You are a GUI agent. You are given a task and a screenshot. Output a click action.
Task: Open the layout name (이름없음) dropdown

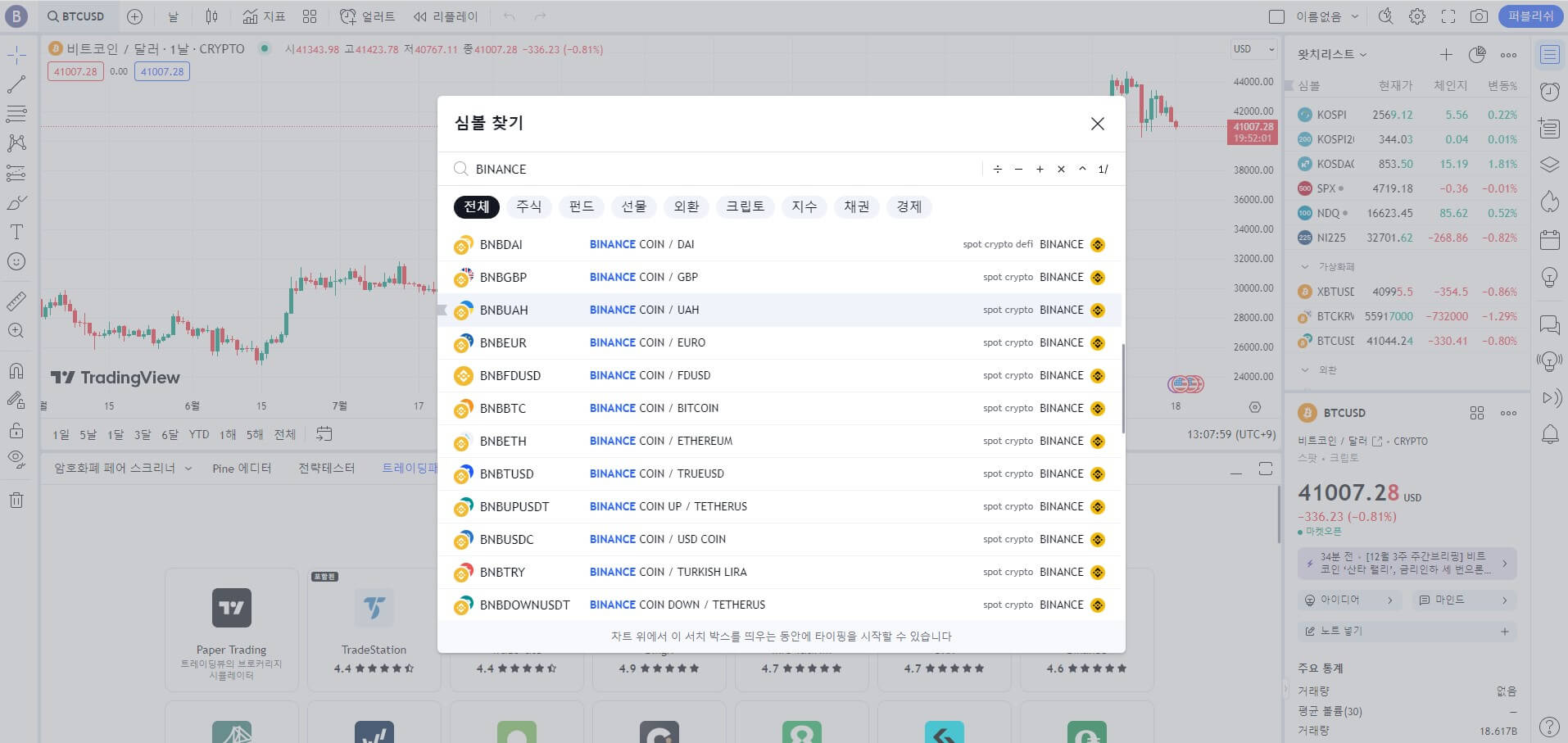pyautogui.click(x=1327, y=16)
